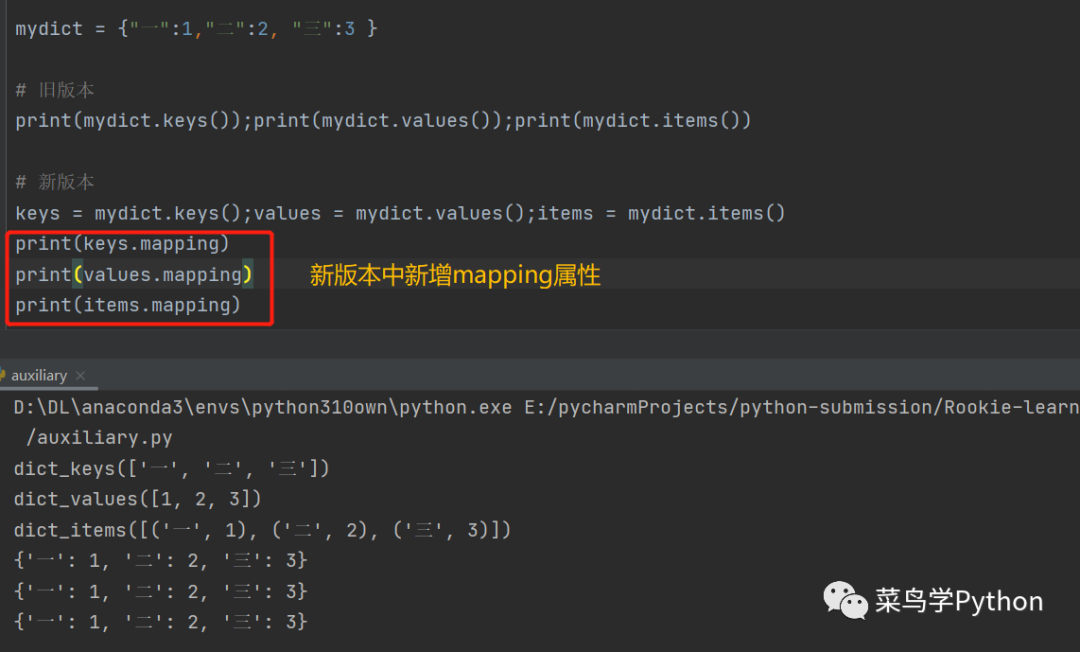Click the keys = mydict.keys() assignment
Screen dimensions: 1080x652
132,213
